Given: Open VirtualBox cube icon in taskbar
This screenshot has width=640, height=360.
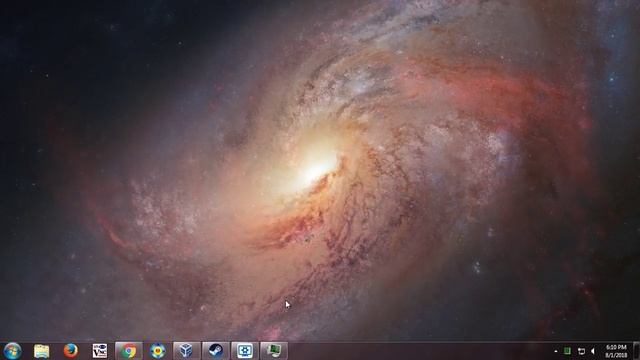Looking at the screenshot, I should 187,351.
